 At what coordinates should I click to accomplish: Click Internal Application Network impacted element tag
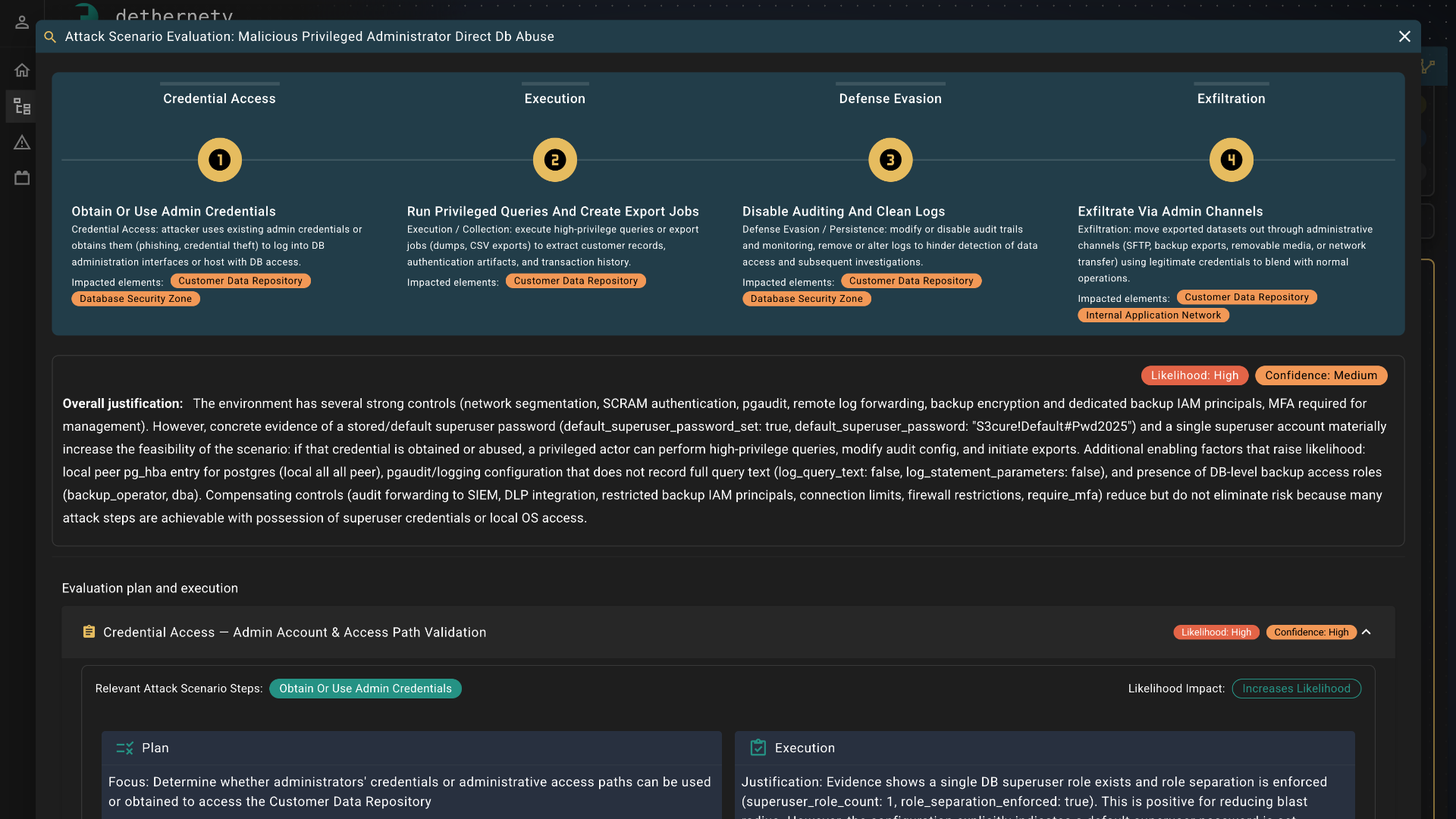click(x=1153, y=315)
